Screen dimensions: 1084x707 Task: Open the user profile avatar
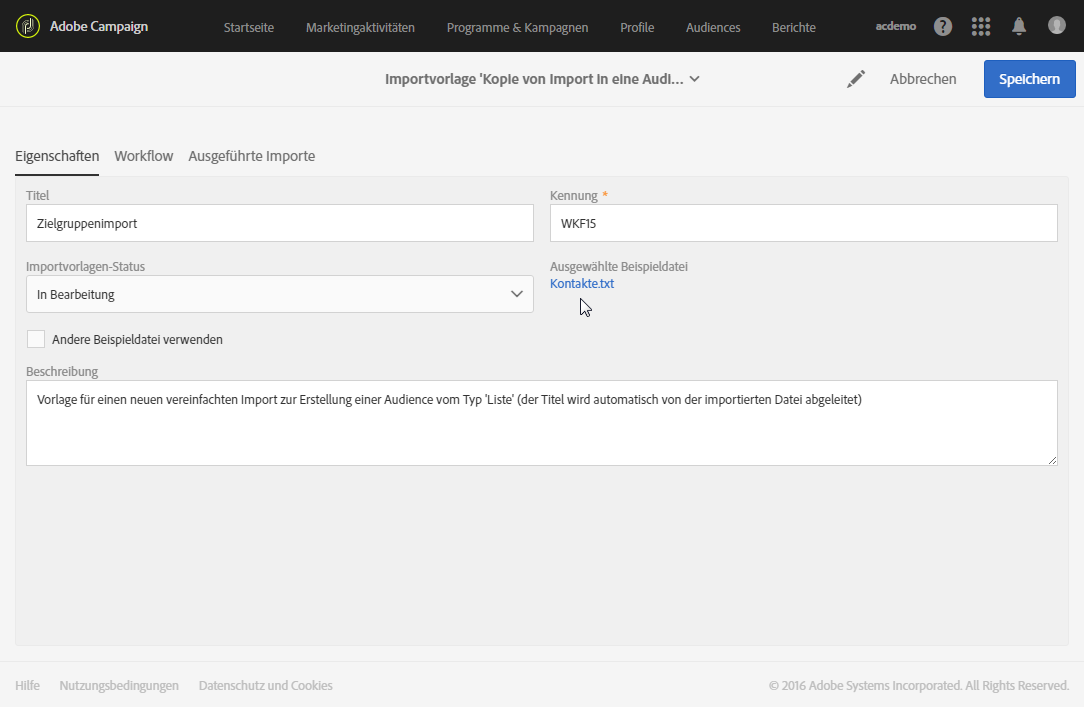(1057, 25)
